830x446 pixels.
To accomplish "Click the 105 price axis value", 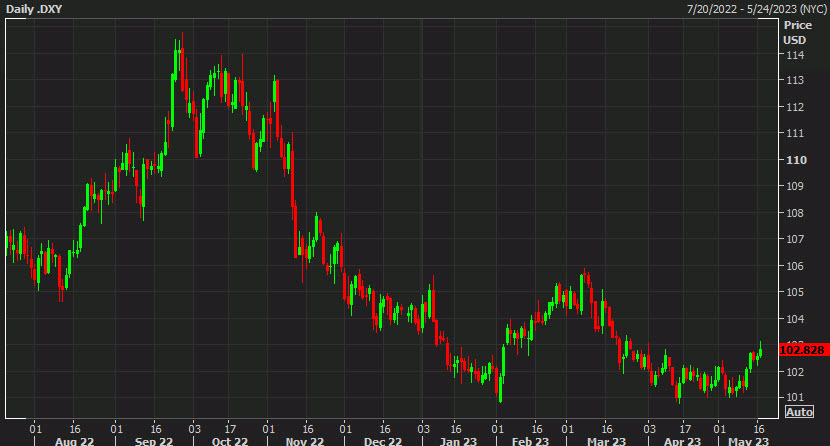I will tap(795, 292).
